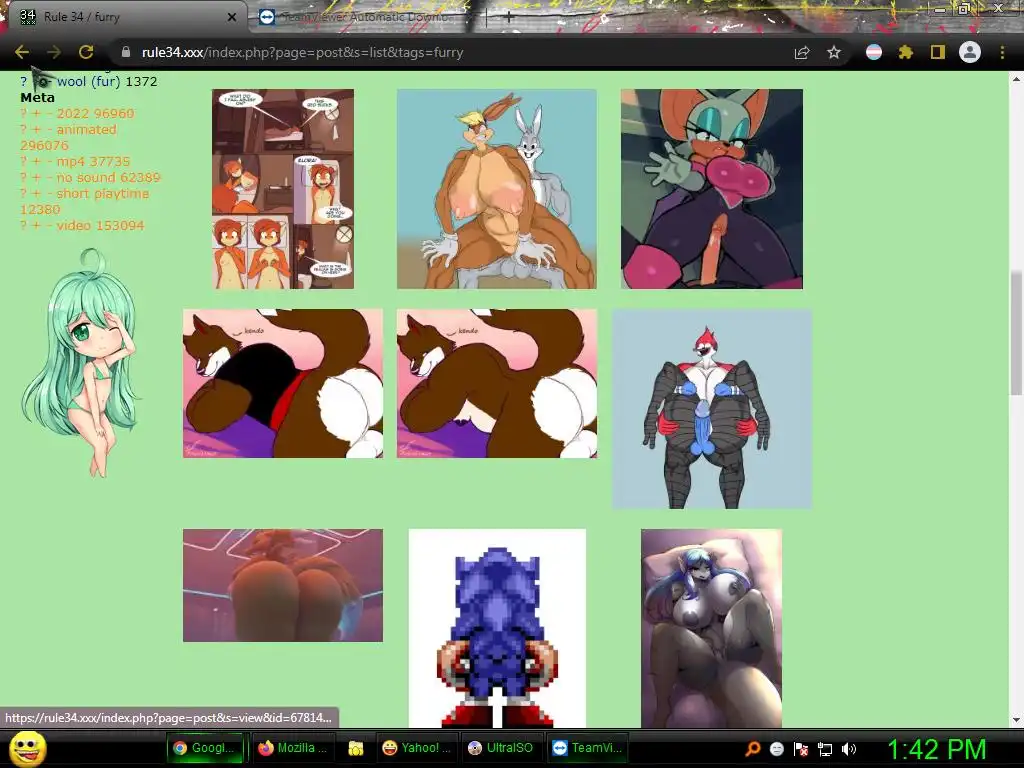Click the 'mp4' meta tag link
The width and height of the screenshot is (1024, 768).
point(73,161)
